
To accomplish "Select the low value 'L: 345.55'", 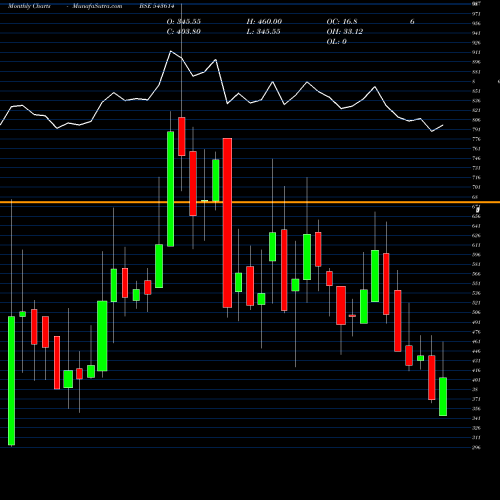I will [263, 31].
